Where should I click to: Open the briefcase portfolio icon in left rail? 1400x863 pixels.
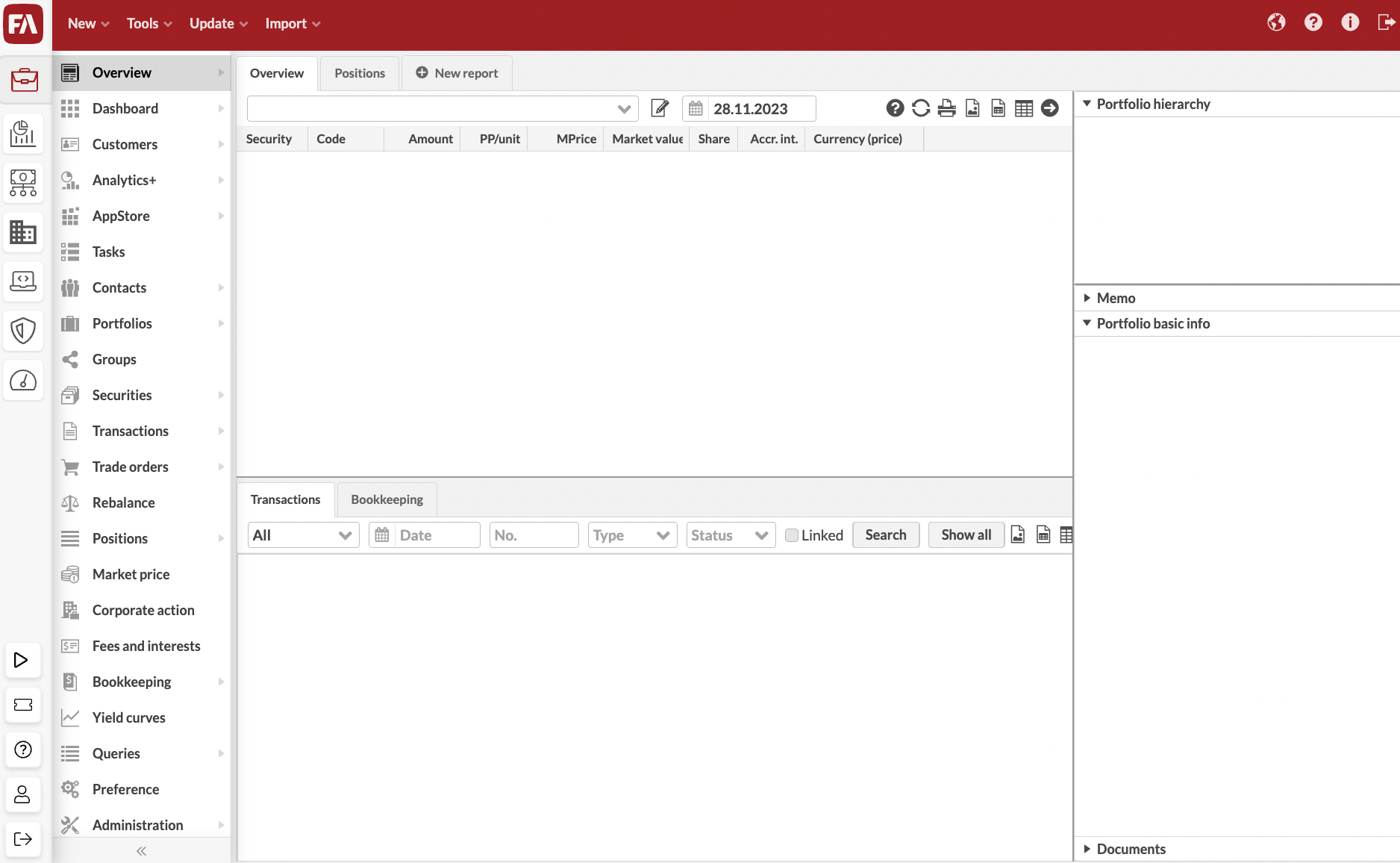click(x=24, y=78)
